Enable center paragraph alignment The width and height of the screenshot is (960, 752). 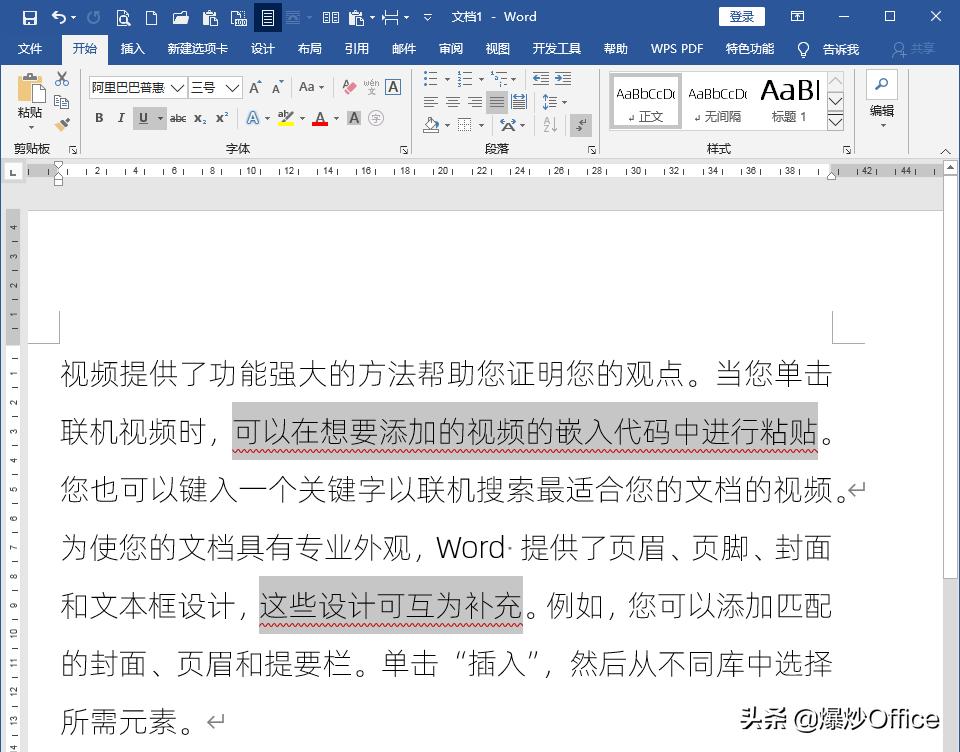(452, 101)
